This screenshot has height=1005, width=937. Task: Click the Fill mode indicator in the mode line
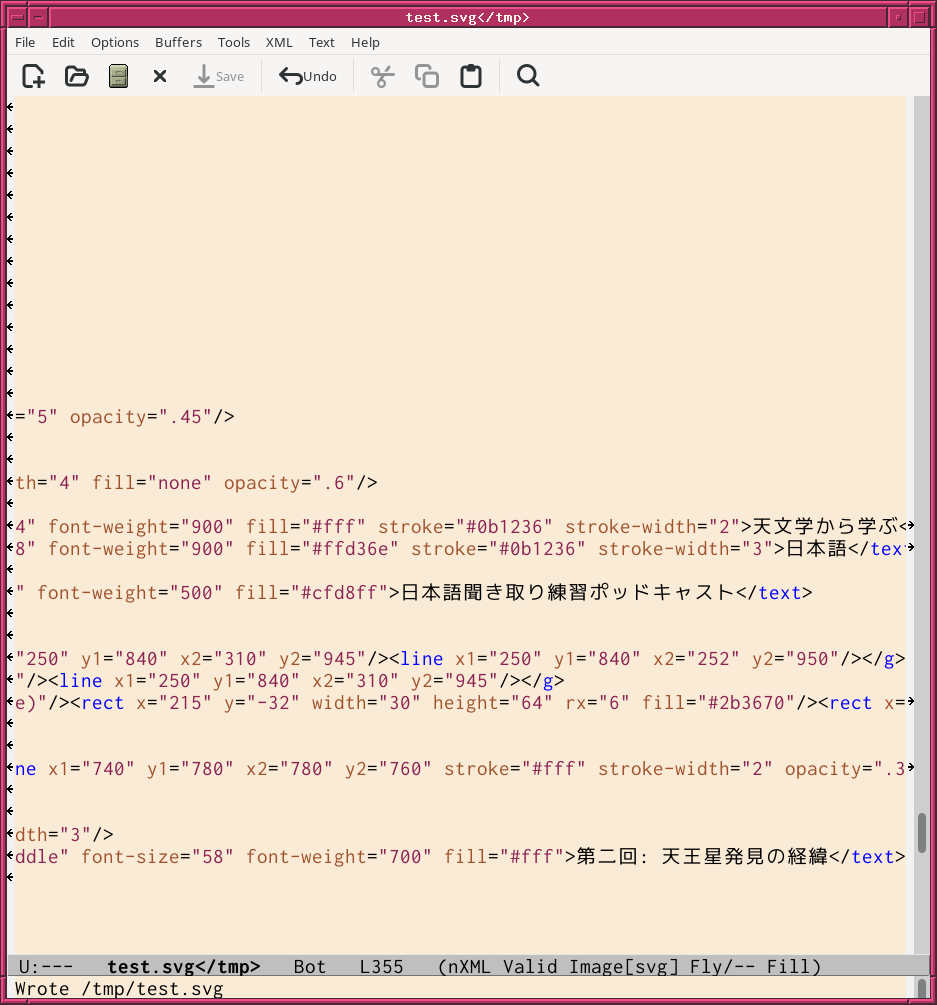[x=789, y=967]
